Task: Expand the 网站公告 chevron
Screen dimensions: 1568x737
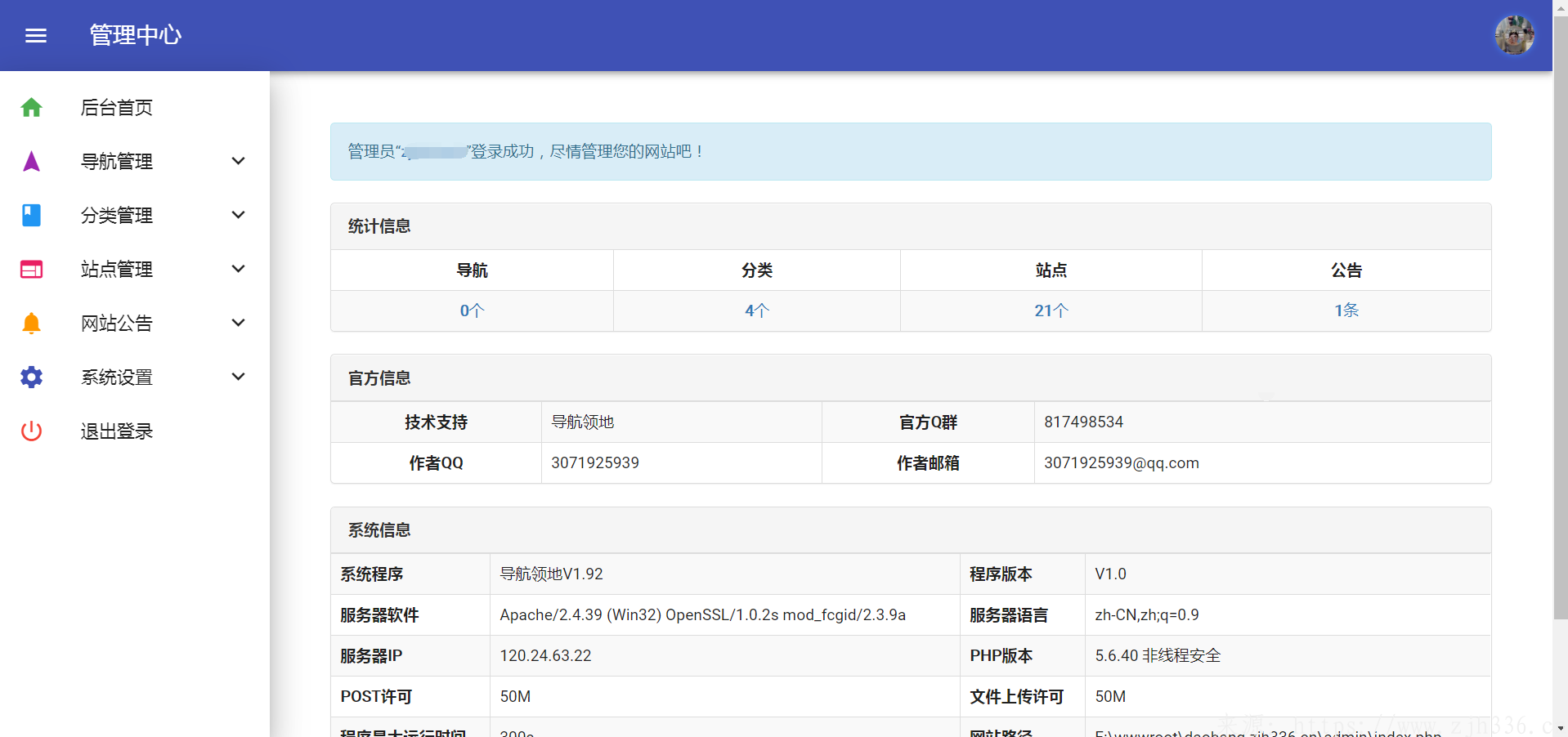Action: tap(238, 323)
